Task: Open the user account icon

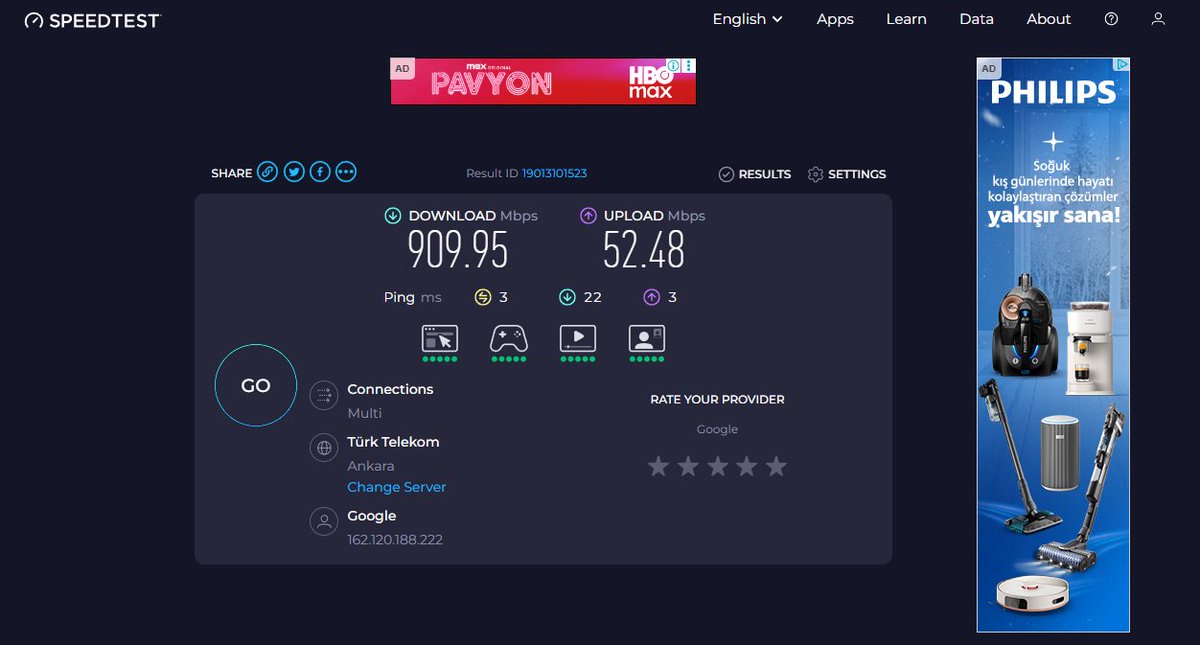Action: click(x=1158, y=19)
